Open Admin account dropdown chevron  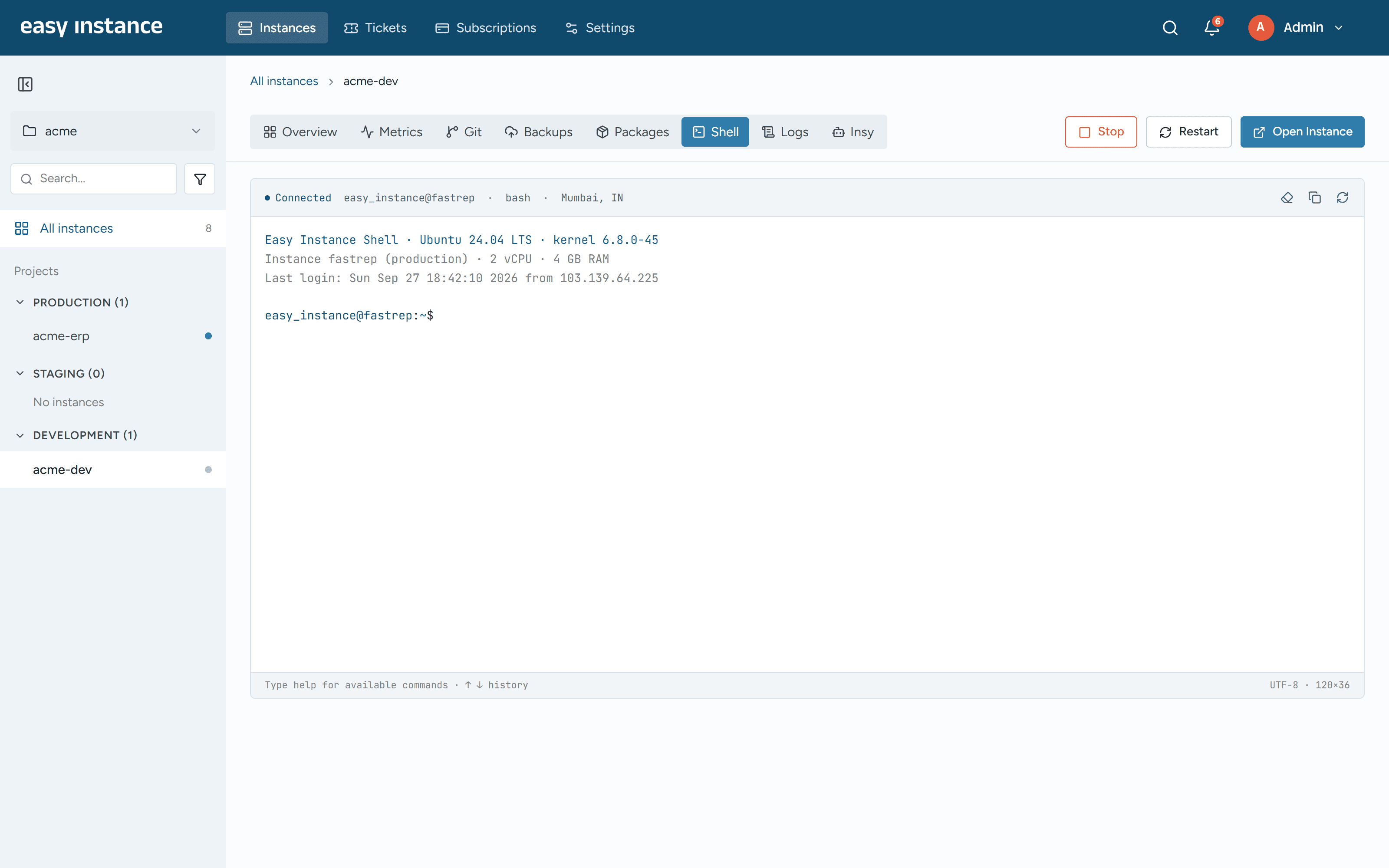point(1339,27)
